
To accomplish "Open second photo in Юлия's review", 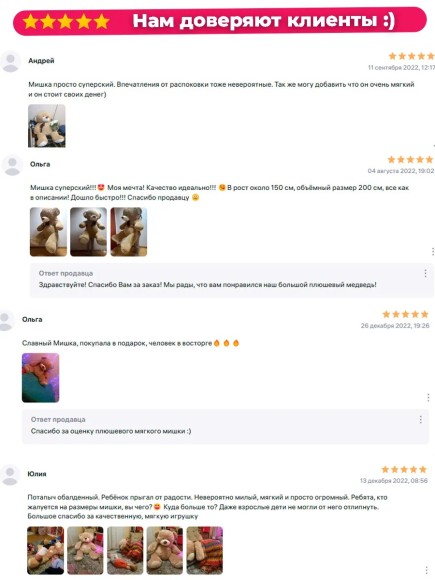I will tap(85, 550).
